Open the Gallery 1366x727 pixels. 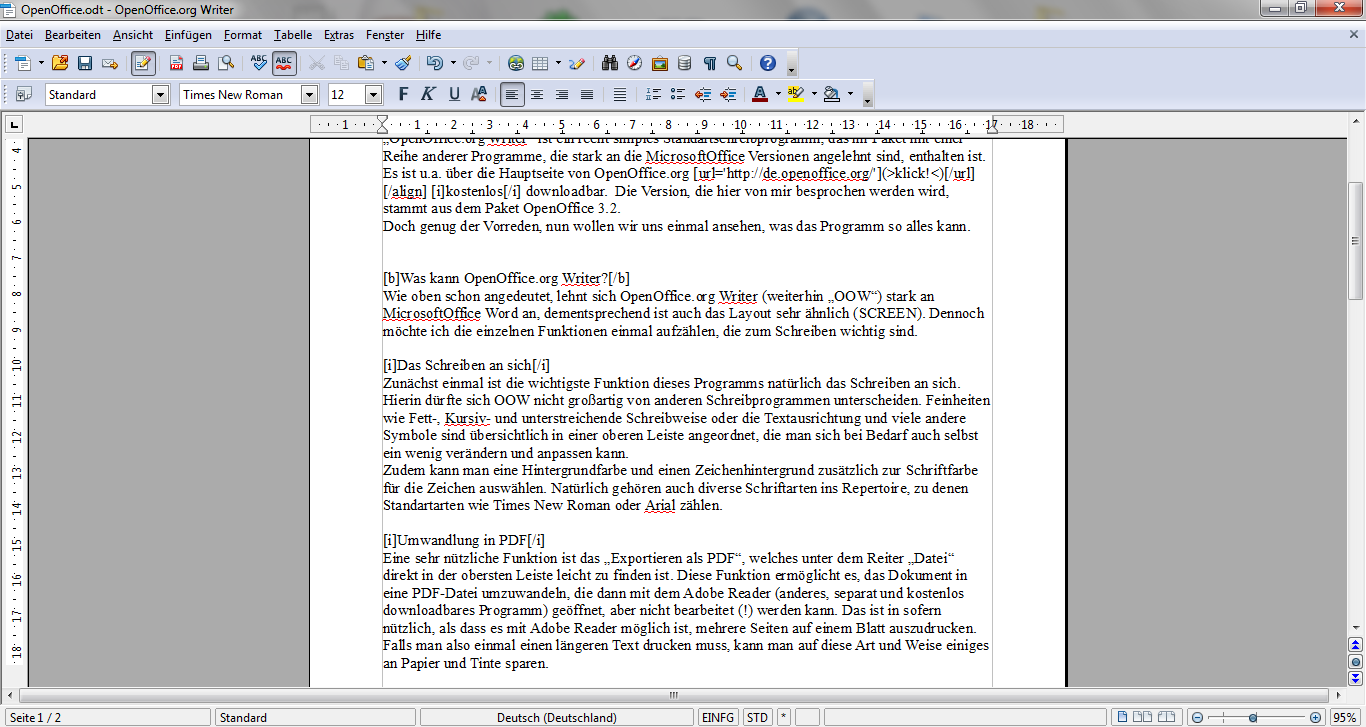pyautogui.click(x=660, y=63)
